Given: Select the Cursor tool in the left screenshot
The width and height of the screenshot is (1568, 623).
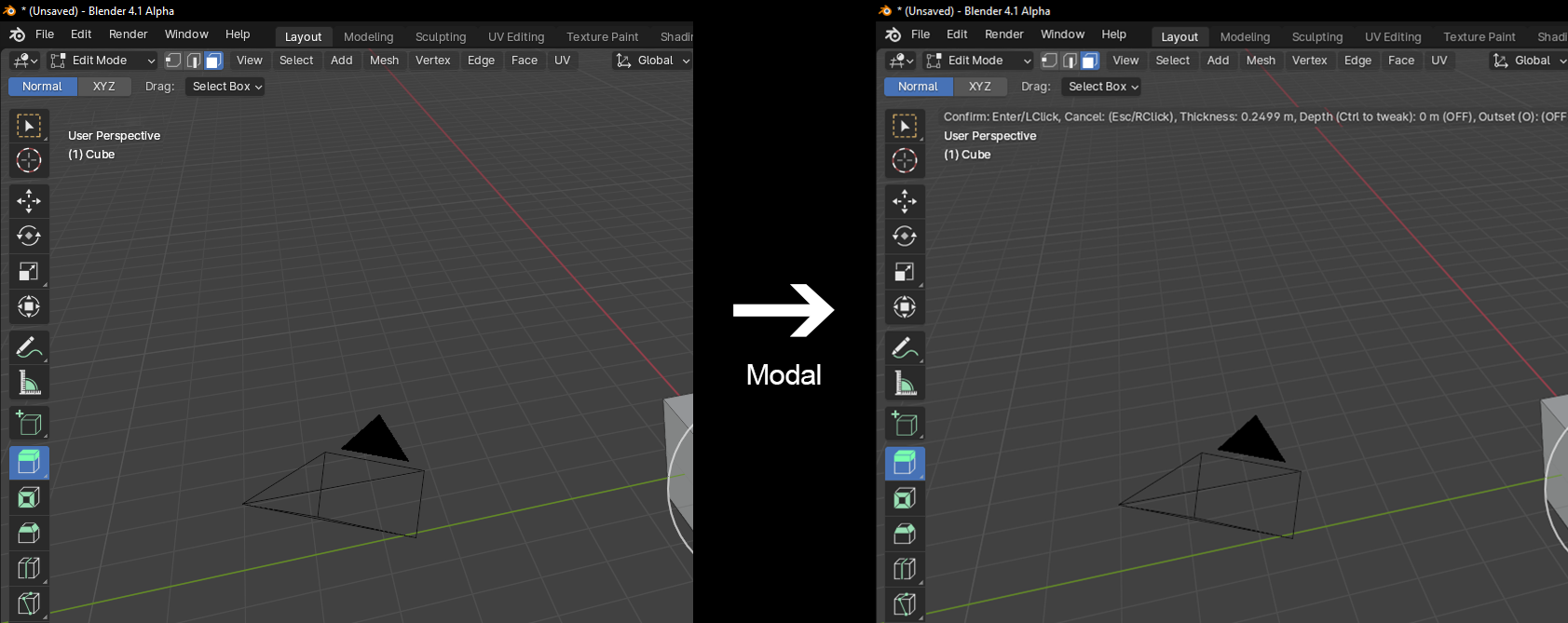Looking at the screenshot, I should [29, 160].
